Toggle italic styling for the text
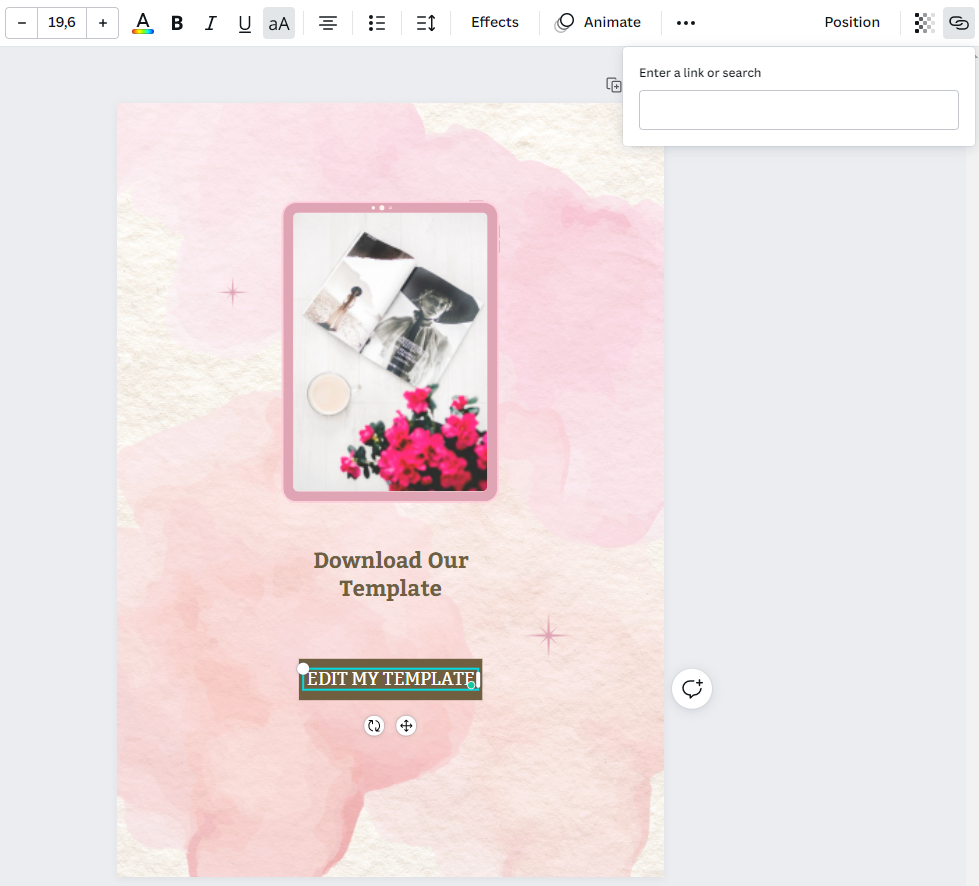Viewport: 979px width, 886px height. [x=211, y=22]
